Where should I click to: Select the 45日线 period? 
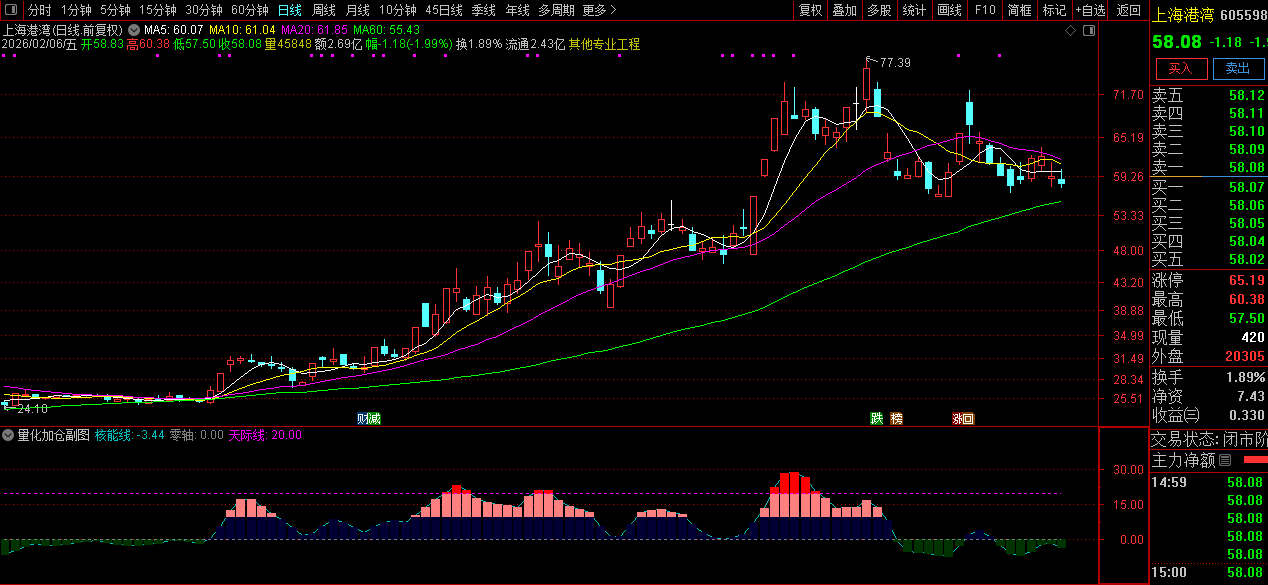coord(443,10)
